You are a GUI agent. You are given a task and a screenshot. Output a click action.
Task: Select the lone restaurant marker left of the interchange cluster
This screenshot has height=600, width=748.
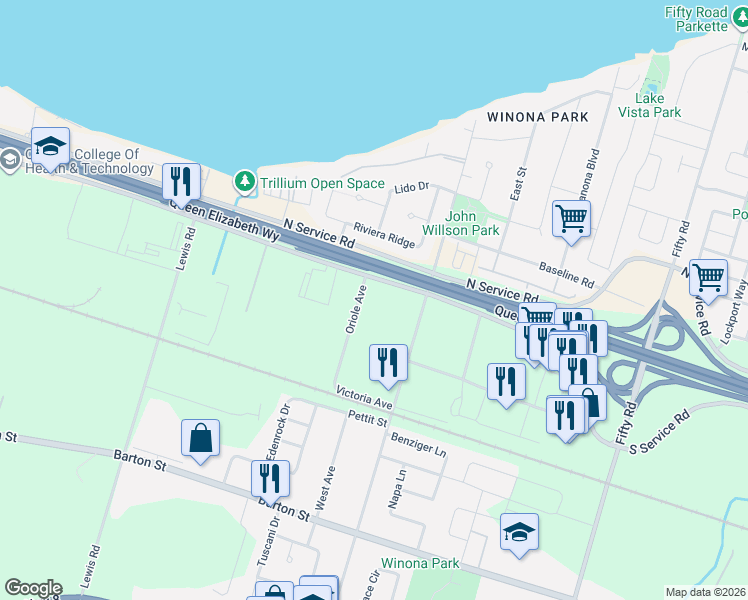click(506, 383)
